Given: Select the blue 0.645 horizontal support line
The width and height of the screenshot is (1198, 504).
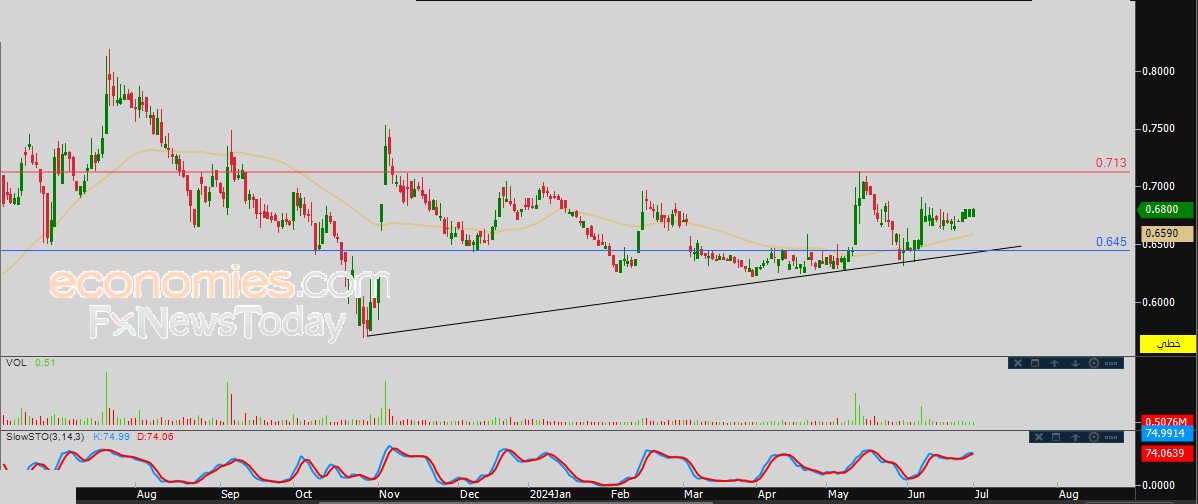Looking at the screenshot, I should (x=565, y=250).
